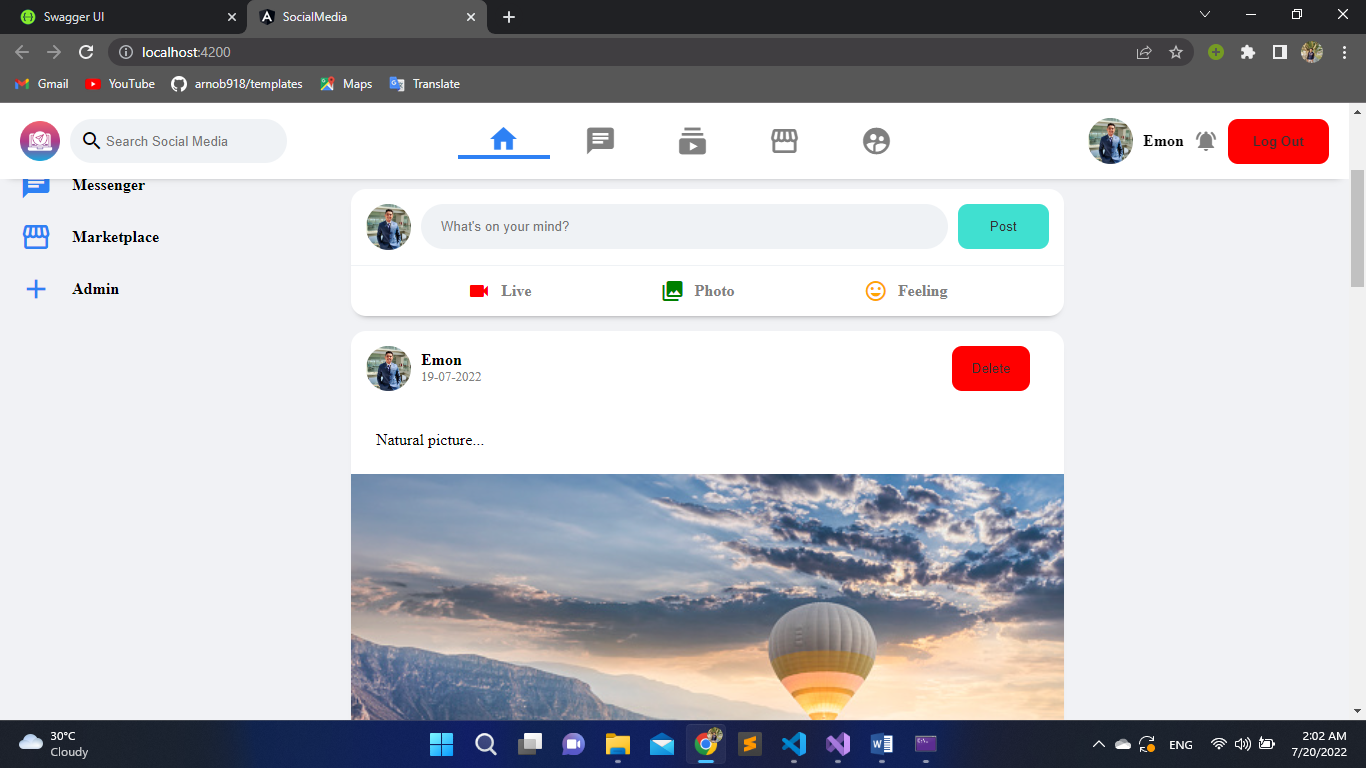Click the notification bell icon

[1206, 141]
